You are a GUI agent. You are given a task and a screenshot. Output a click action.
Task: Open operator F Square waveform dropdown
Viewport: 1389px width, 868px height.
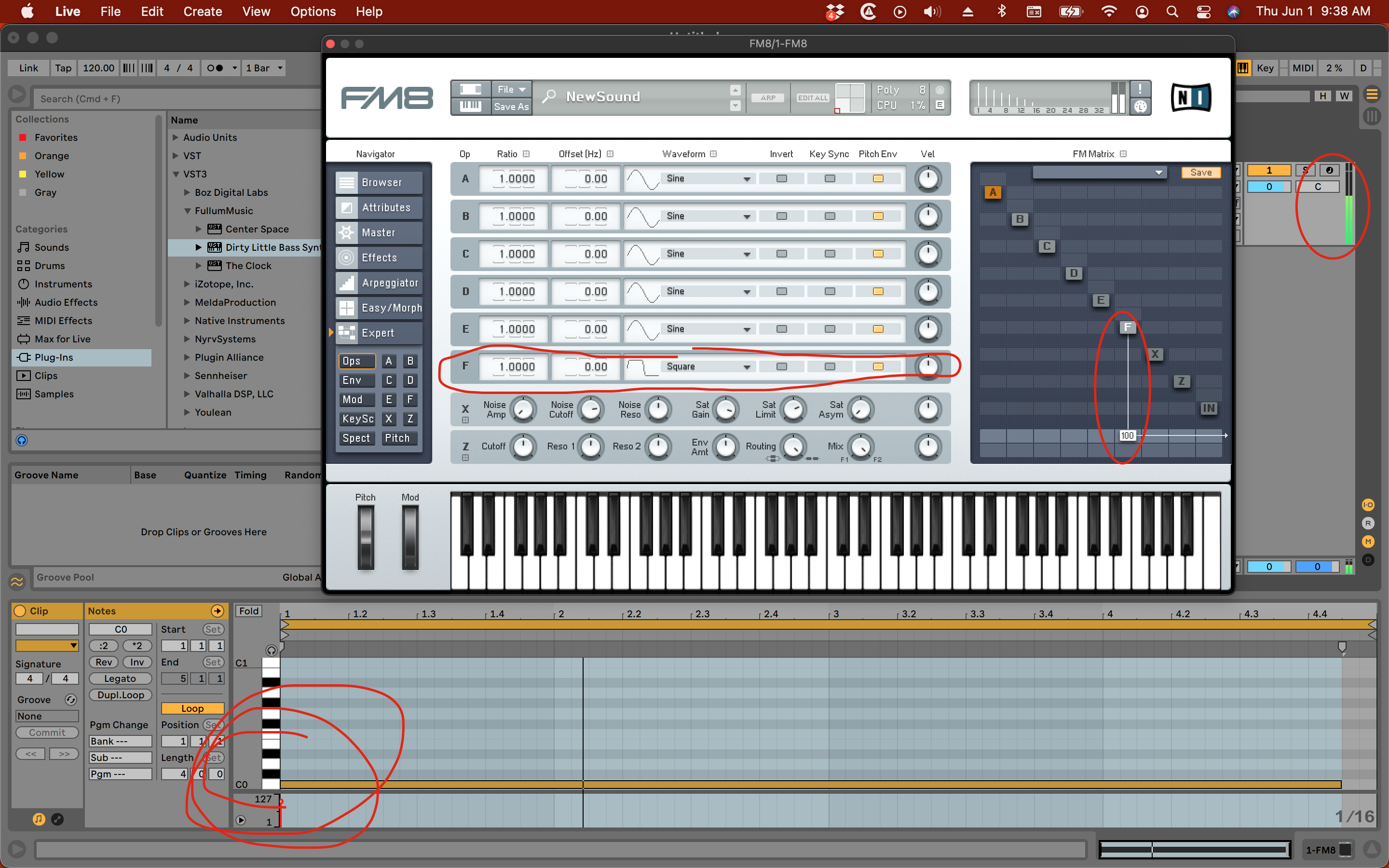708,366
